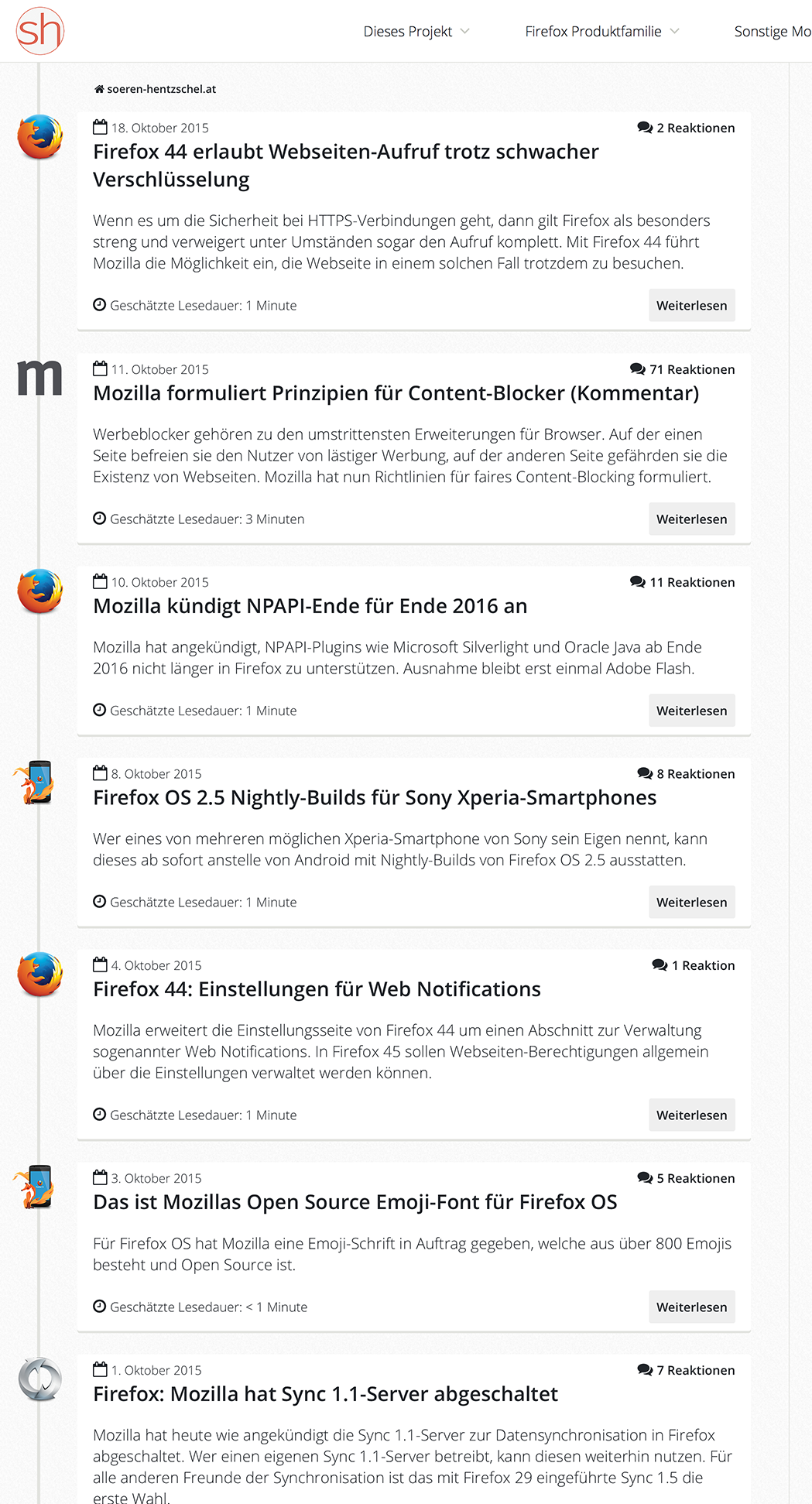
Task: Open headline Mozilla kündigt NPAPI-Ende für Ende 2016 an
Action: [x=310, y=606]
